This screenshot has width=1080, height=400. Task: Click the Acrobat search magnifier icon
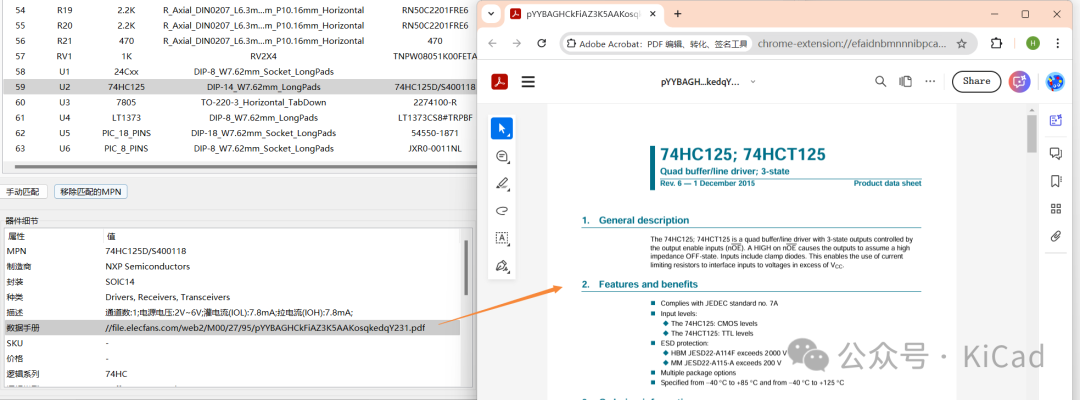point(880,81)
